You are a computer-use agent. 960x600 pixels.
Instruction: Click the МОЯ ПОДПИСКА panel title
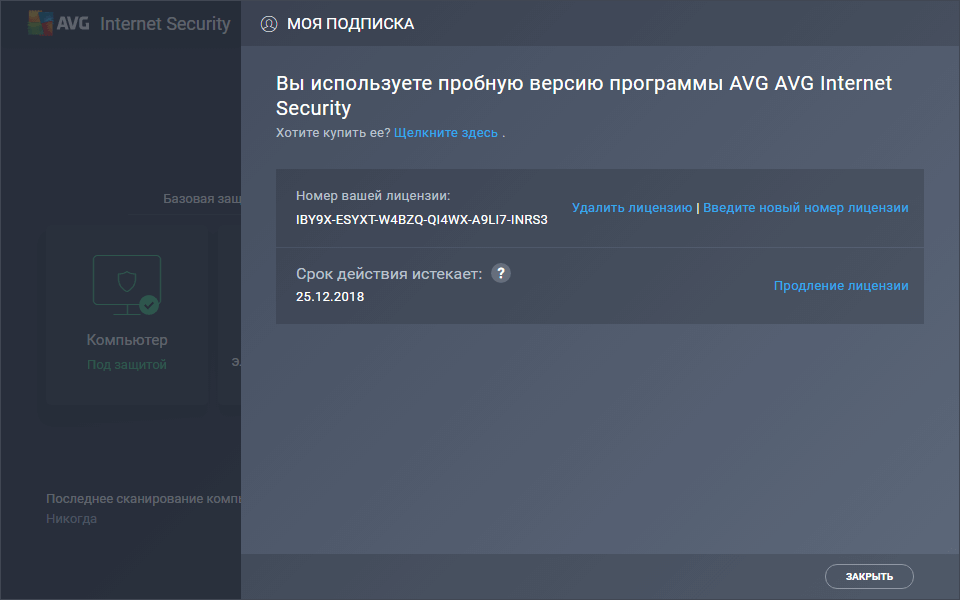[x=351, y=24]
